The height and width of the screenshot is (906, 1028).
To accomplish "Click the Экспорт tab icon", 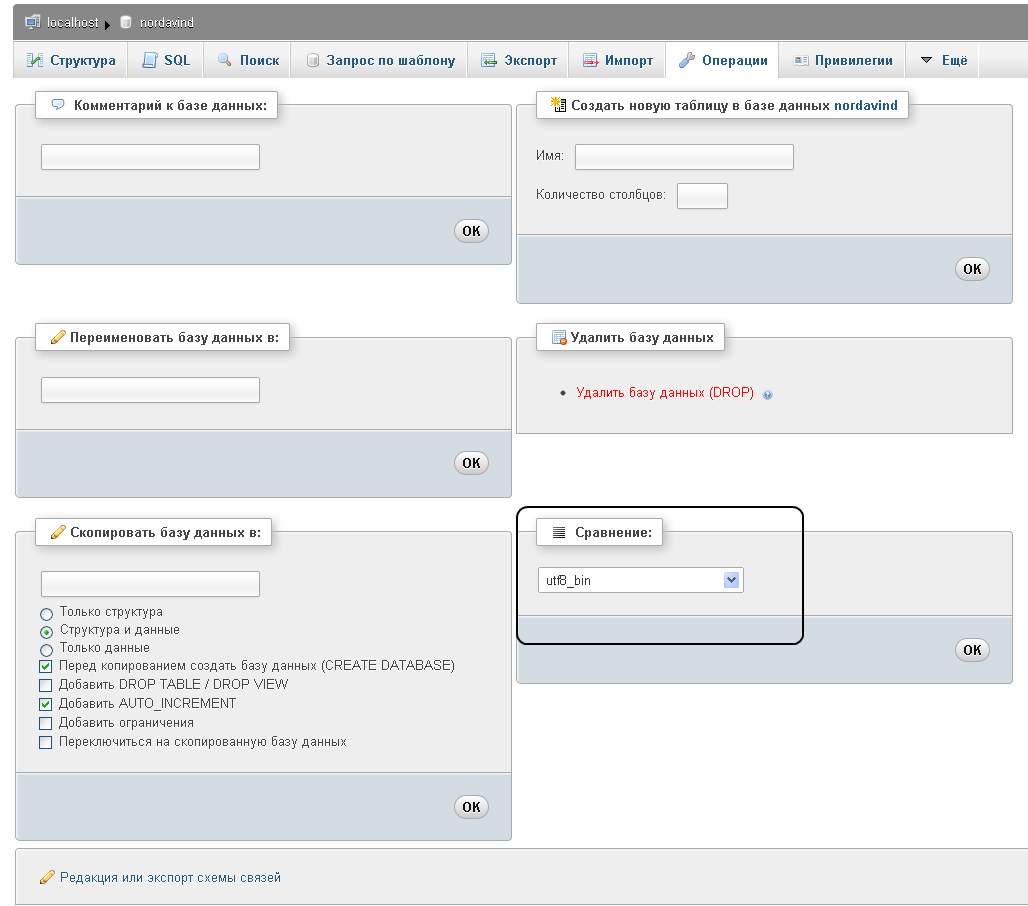I will tap(489, 60).
